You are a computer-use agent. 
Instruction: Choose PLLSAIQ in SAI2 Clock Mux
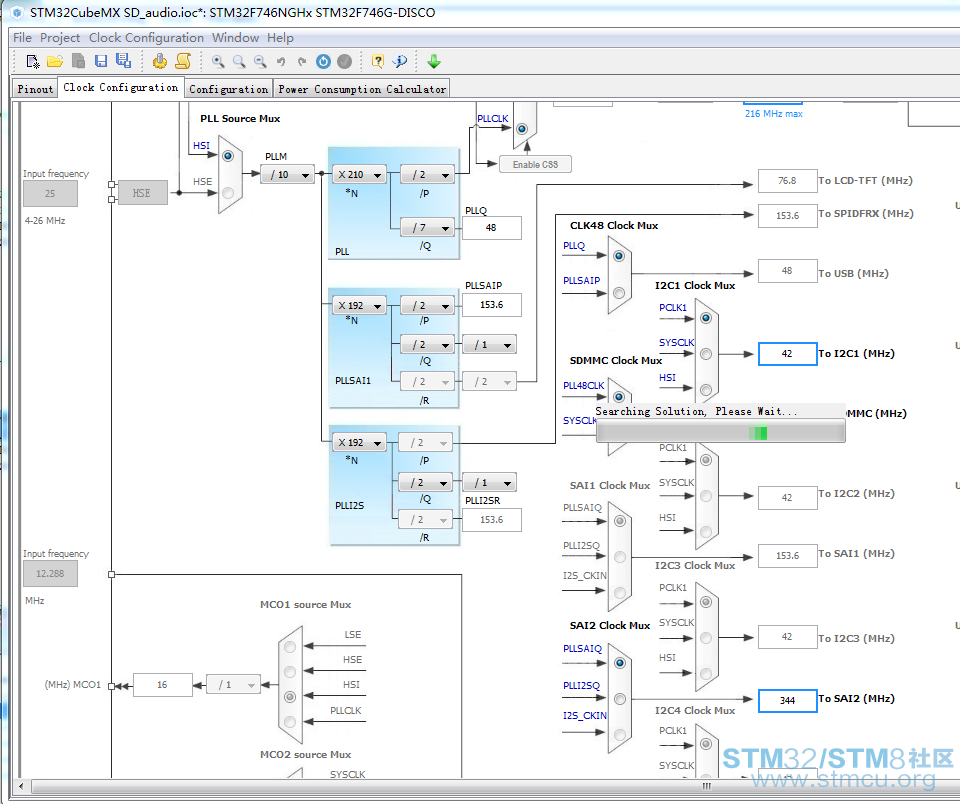620,663
